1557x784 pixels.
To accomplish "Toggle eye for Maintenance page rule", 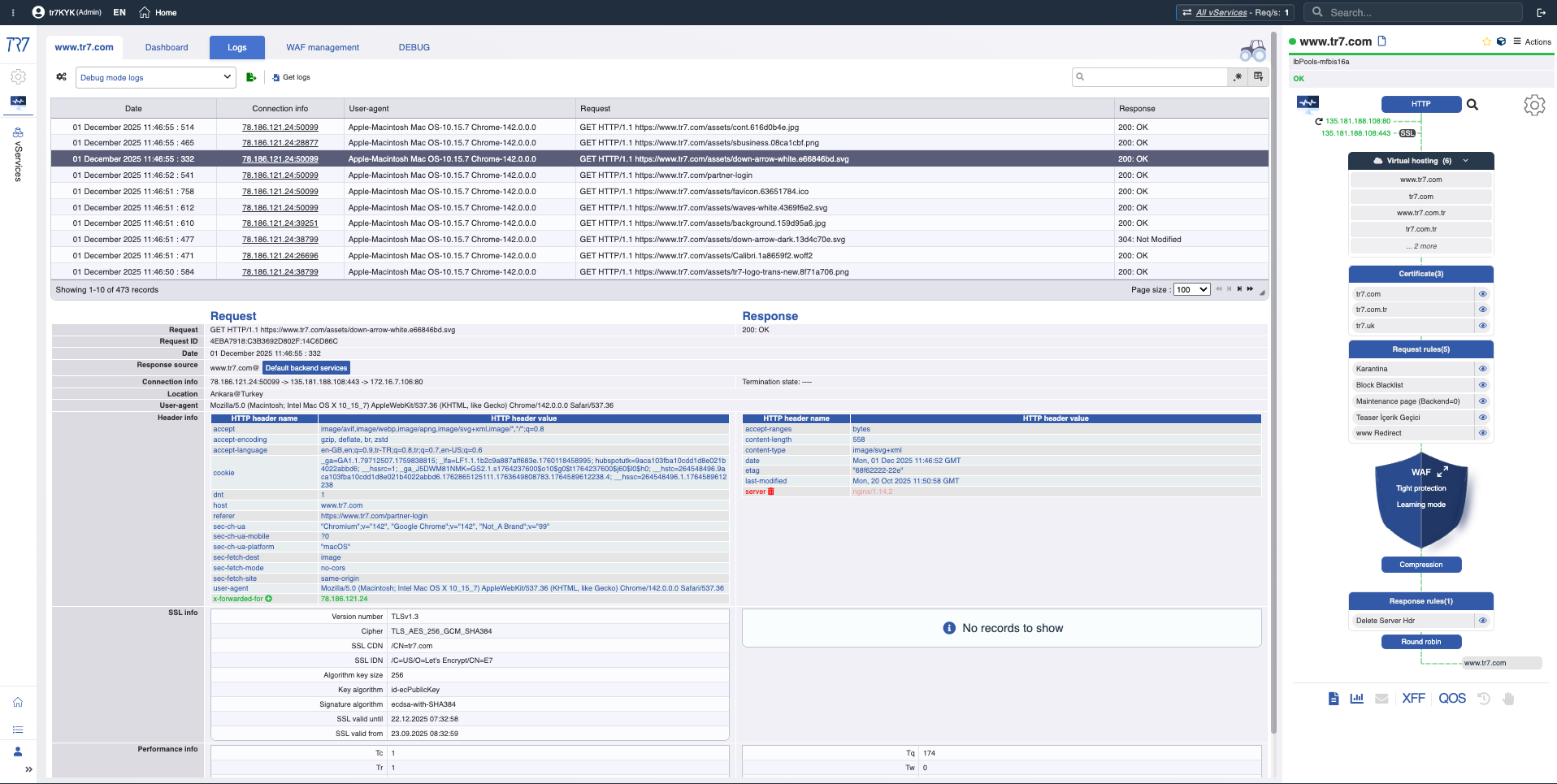I will point(1482,401).
